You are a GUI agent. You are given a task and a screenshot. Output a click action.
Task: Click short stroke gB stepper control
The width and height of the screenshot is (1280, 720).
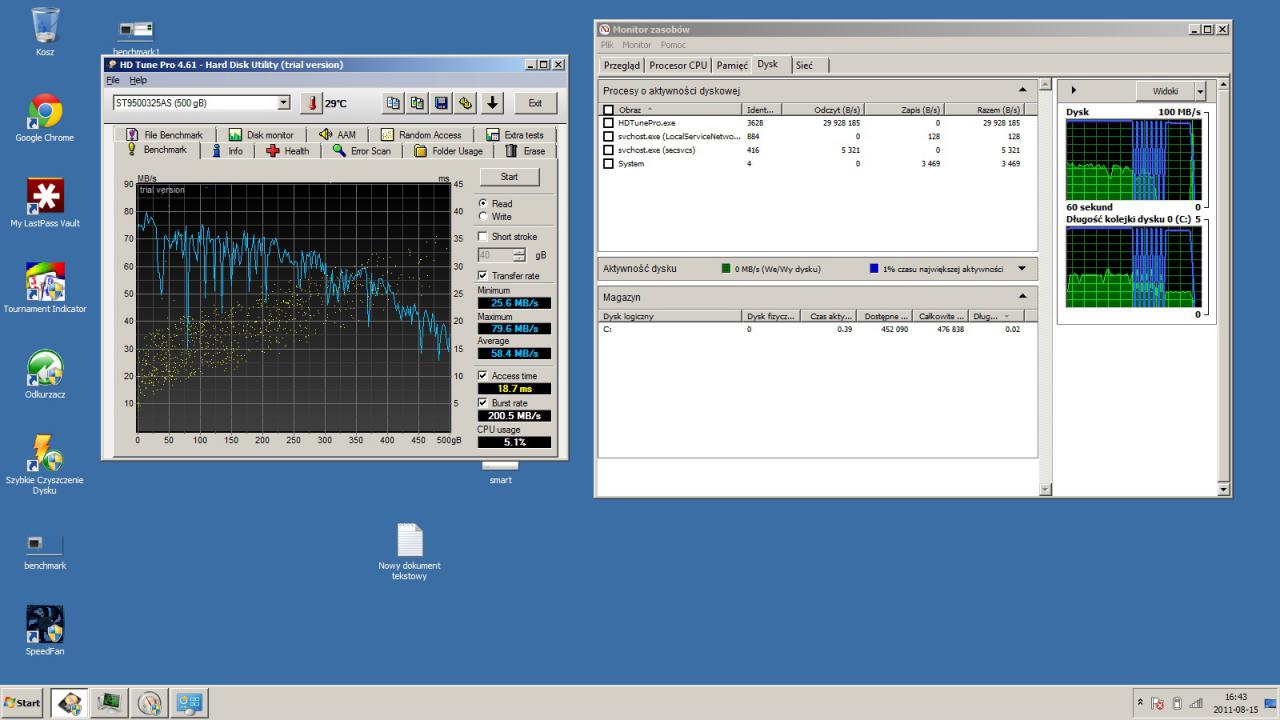pyautogui.click(x=519, y=255)
